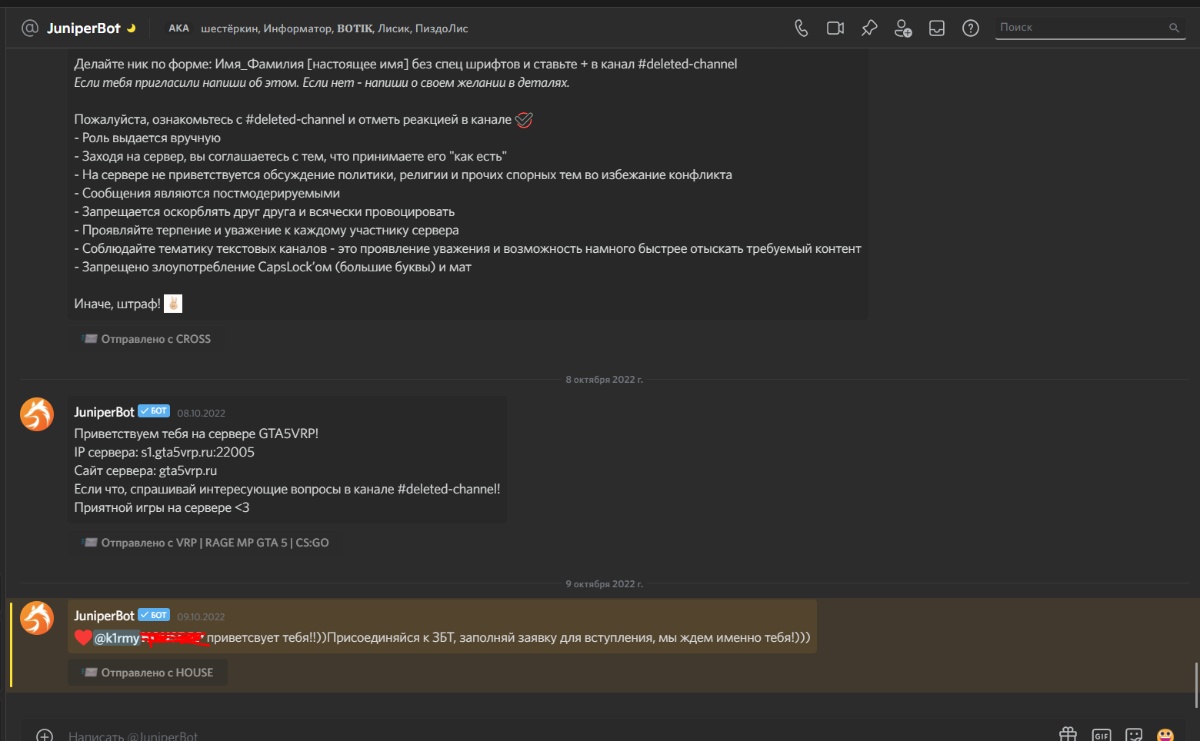Click the Отправлено с CROSS server tag

tap(147, 339)
